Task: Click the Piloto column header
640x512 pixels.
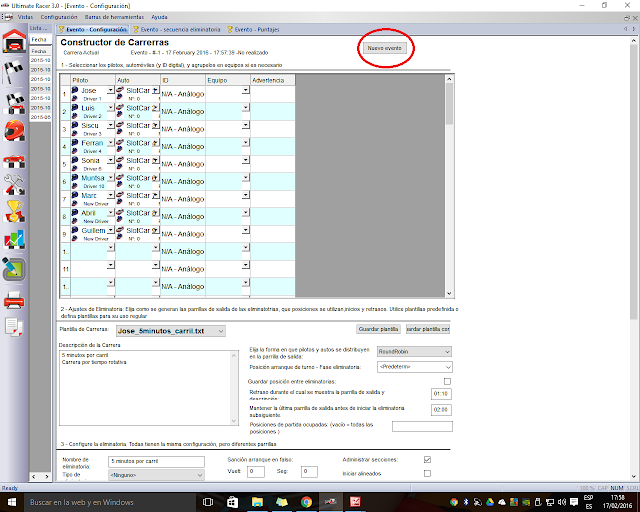Action: tap(93, 80)
